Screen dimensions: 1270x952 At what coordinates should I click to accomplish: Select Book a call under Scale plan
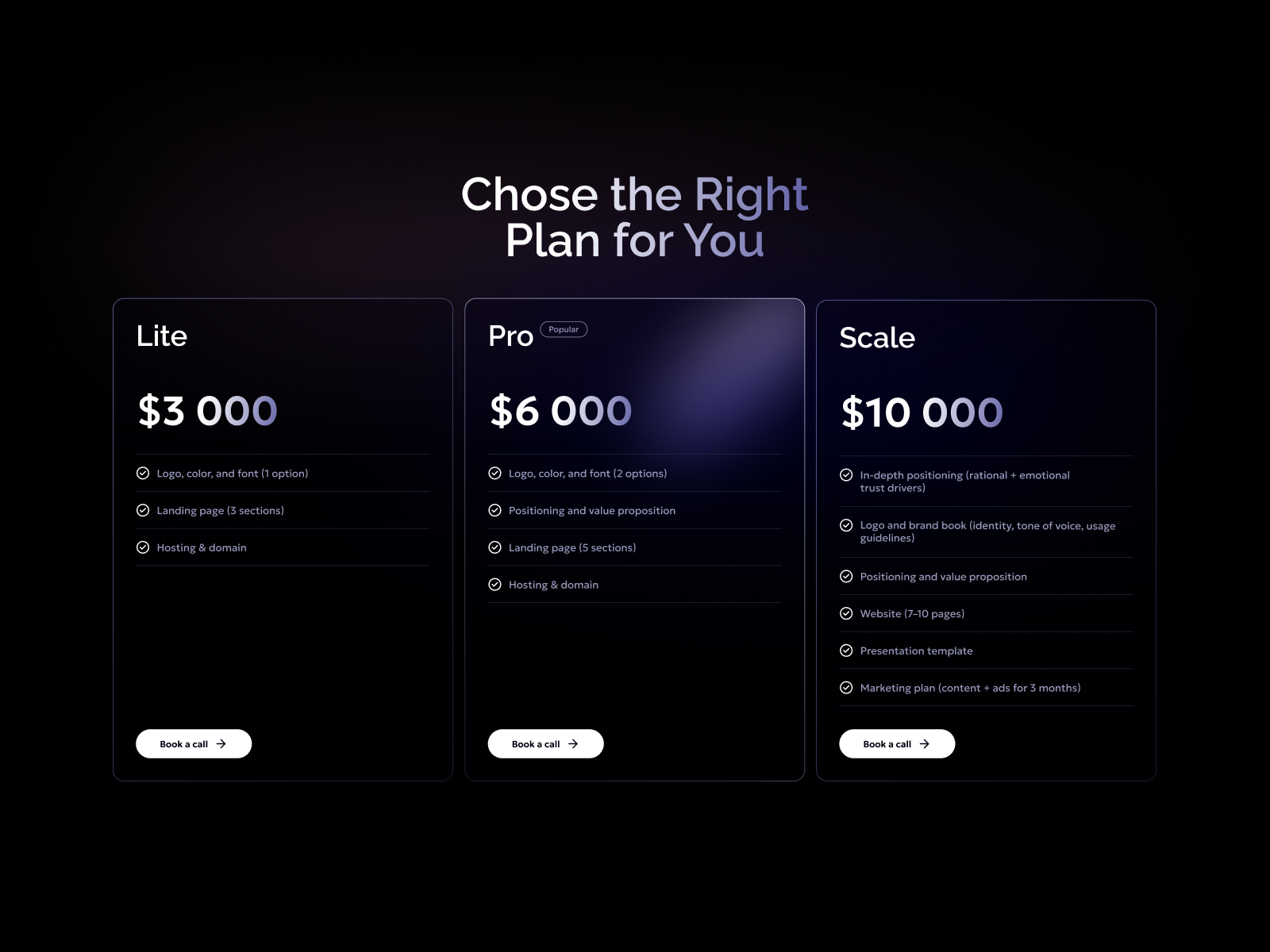(x=897, y=744)
